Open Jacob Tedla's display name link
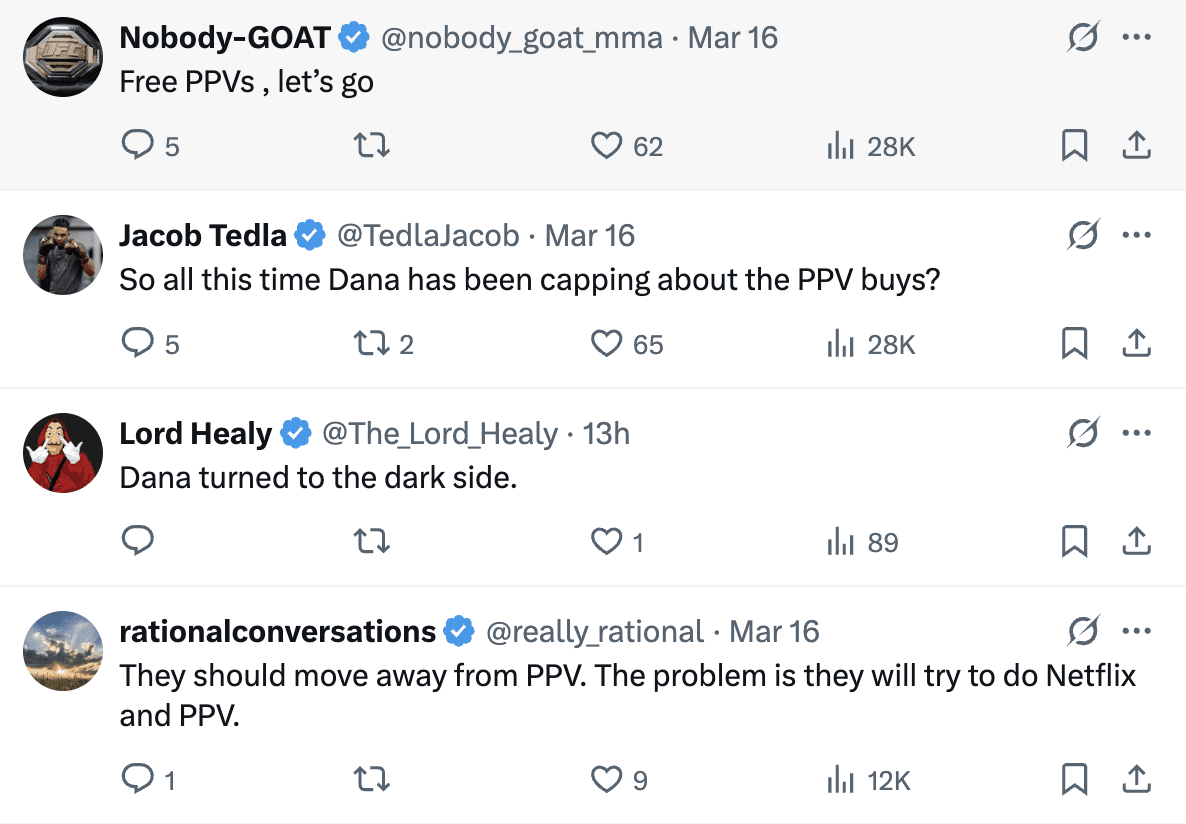Screen dimensions: 1186x824 [203, 235]
